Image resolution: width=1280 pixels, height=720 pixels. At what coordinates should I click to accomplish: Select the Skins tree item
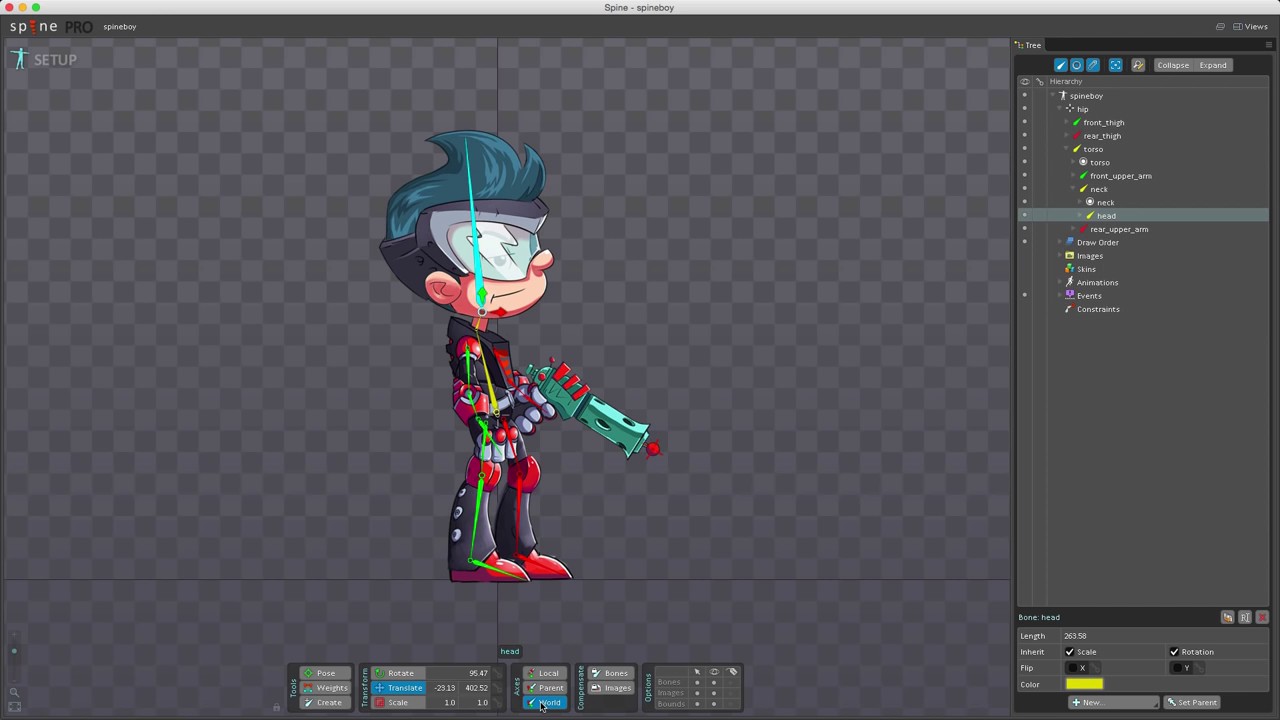1086,269
